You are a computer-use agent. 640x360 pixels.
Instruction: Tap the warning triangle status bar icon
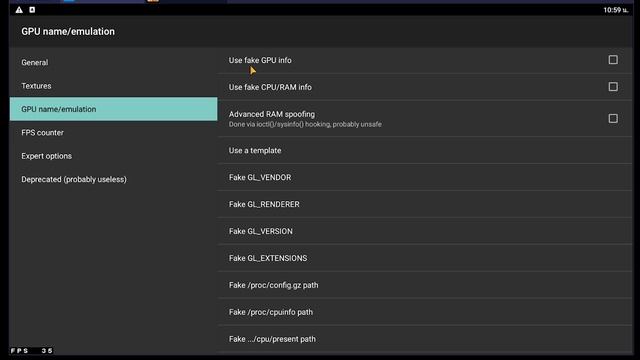pyautogui.click(x=19, y=10)
